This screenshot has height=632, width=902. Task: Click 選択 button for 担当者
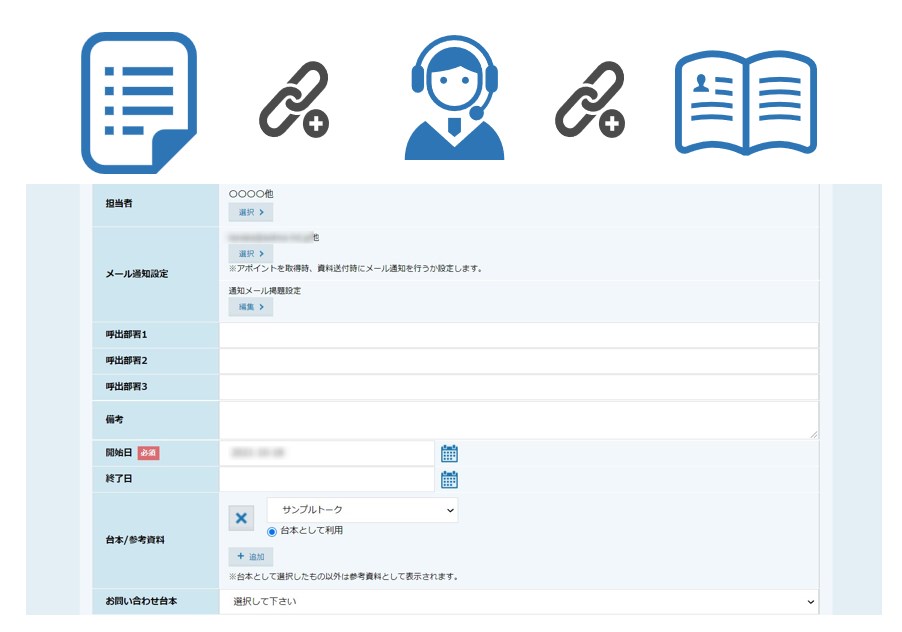(250, 212)
